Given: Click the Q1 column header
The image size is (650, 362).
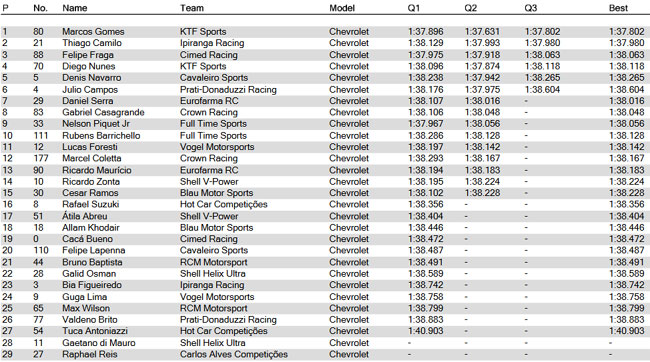Looking at the screenshot, I should 414,8.
